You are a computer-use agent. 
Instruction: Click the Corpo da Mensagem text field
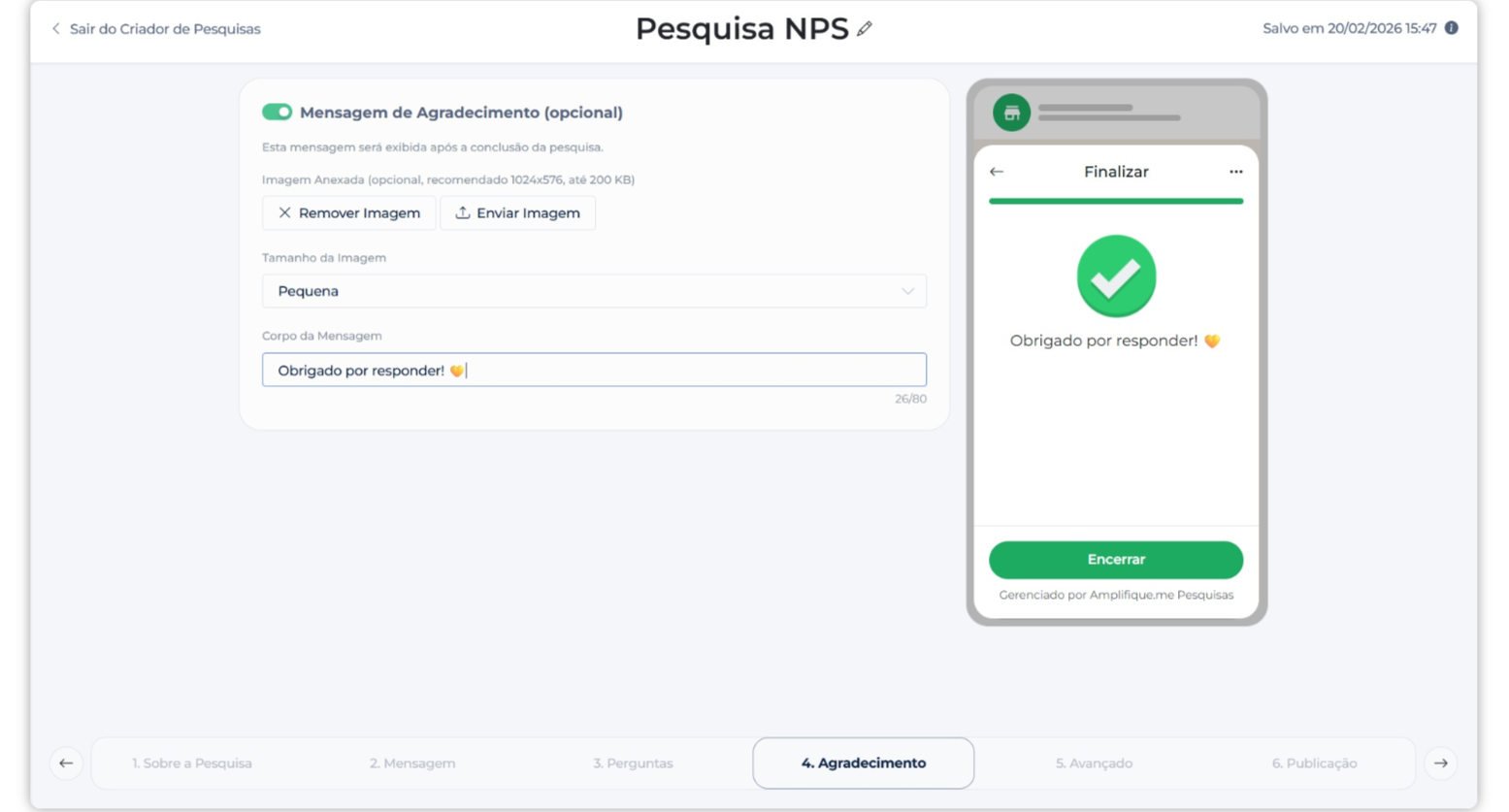[593, 370]
